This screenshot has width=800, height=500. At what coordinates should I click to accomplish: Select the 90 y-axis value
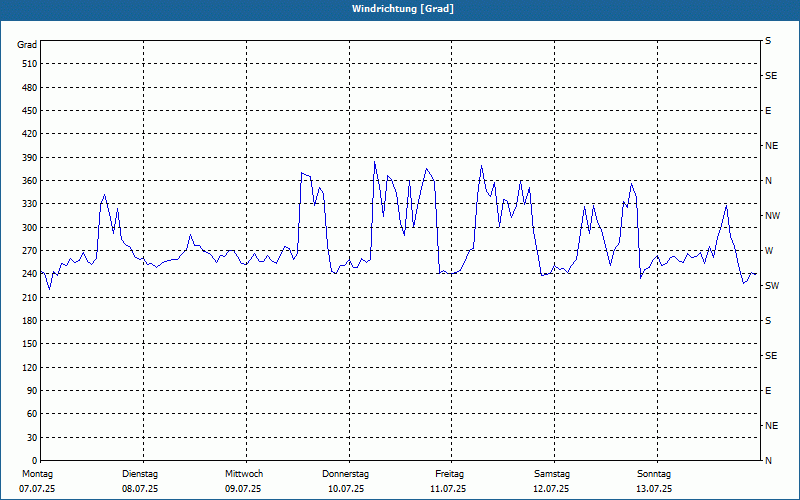32,391
